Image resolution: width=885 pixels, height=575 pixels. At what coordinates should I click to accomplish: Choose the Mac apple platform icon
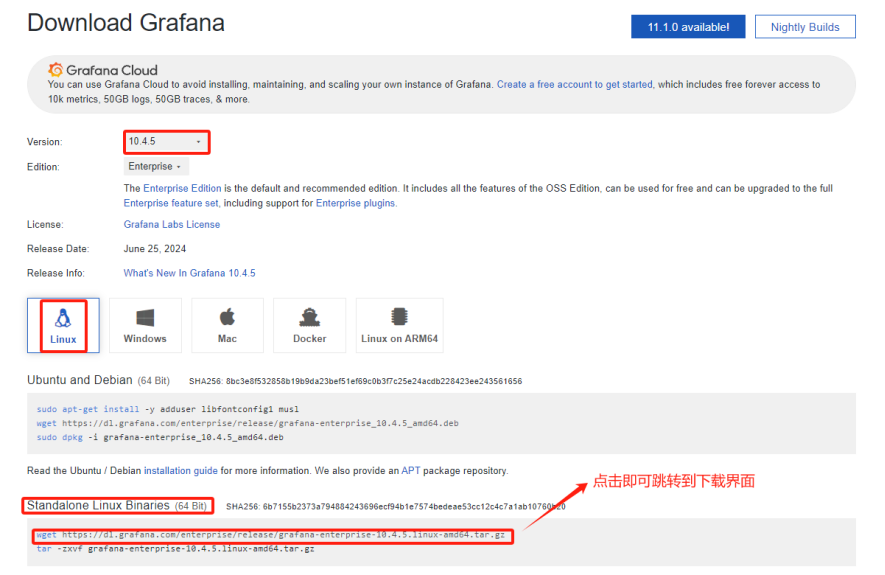(x=227, y=317)
